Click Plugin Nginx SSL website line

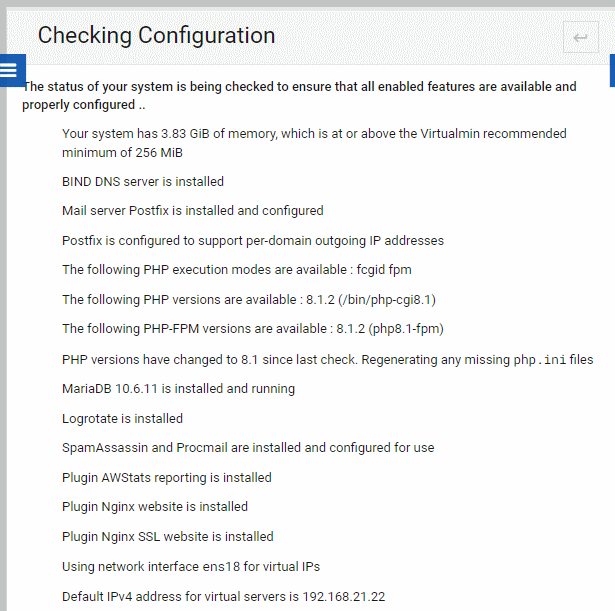(167, 536)
